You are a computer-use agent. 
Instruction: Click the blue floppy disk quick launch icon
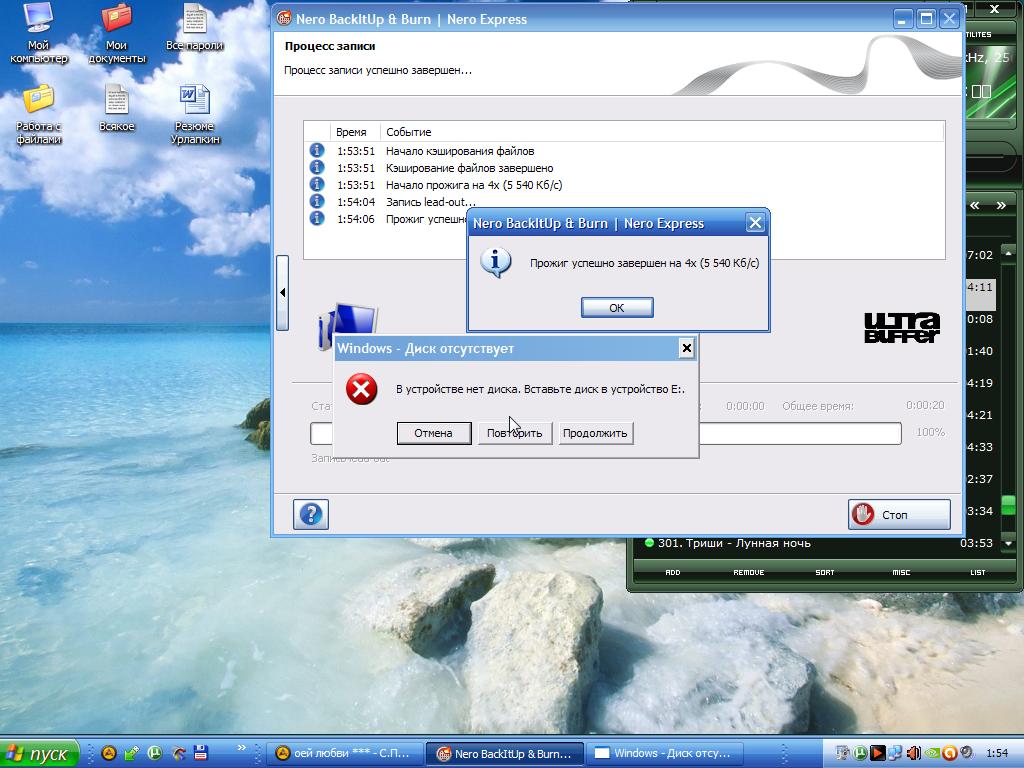coord(201,753)
